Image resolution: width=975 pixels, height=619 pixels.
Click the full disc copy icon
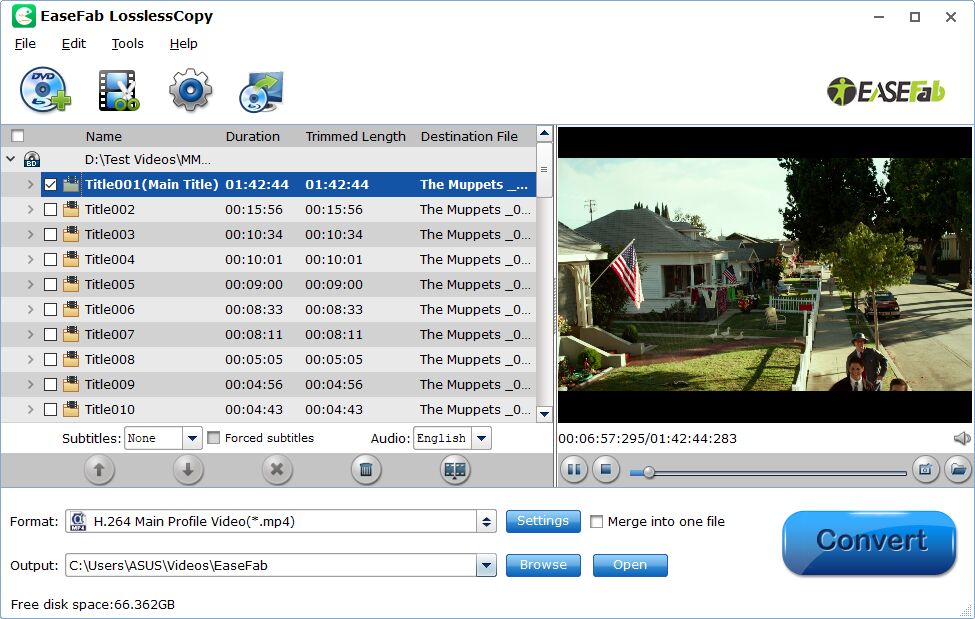point(261,91)
